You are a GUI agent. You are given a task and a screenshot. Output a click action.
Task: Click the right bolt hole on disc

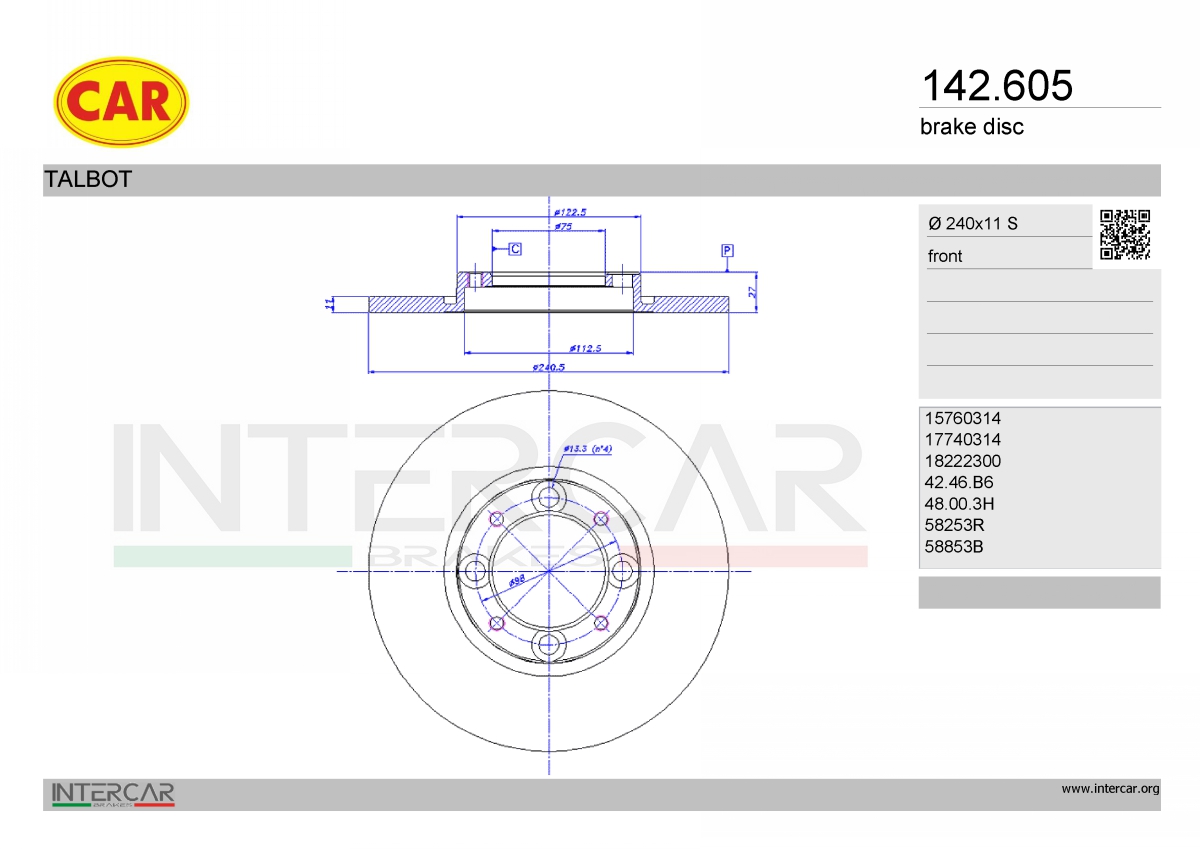click(x=623, y=571)
